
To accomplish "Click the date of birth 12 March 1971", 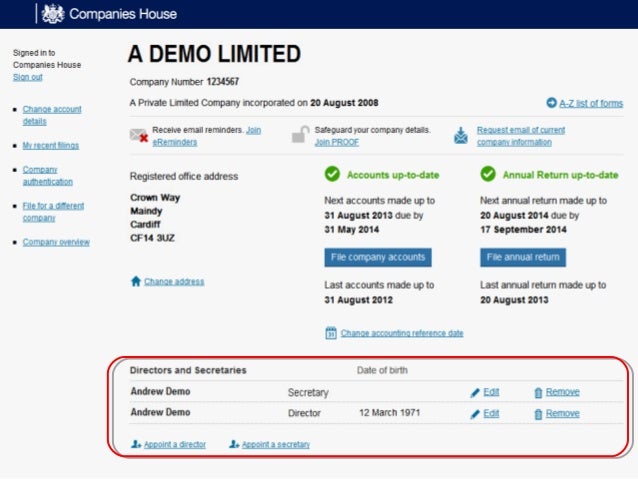I will click(389, 413).
